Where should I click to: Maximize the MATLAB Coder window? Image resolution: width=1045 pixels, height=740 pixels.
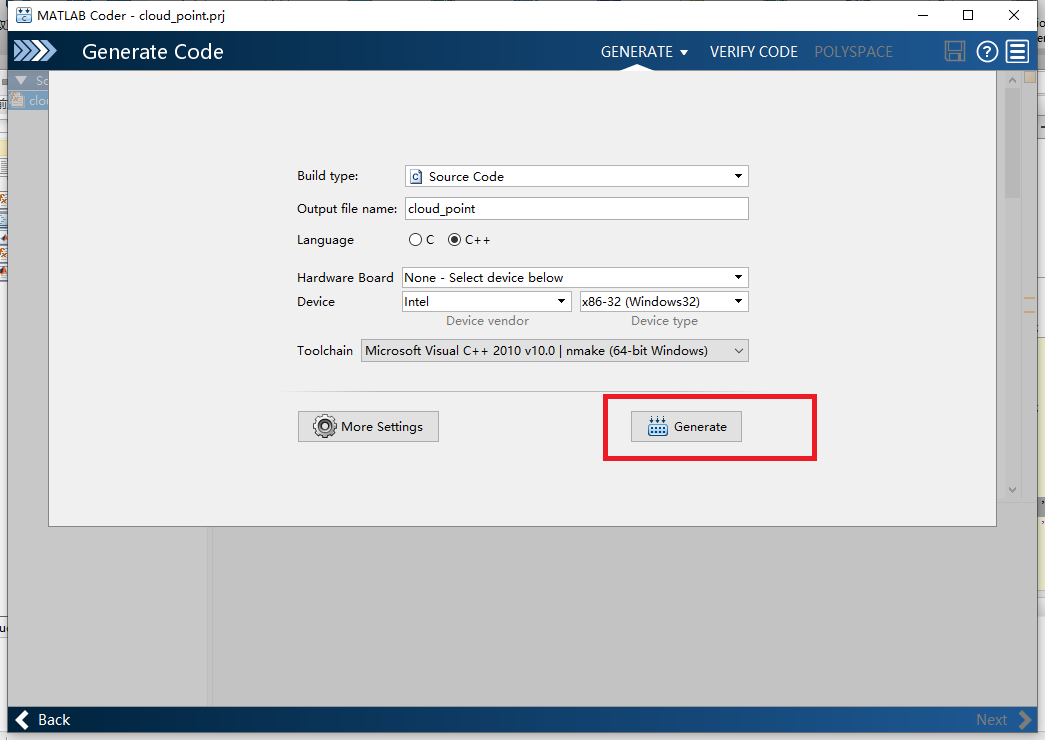tap(968, 15)
